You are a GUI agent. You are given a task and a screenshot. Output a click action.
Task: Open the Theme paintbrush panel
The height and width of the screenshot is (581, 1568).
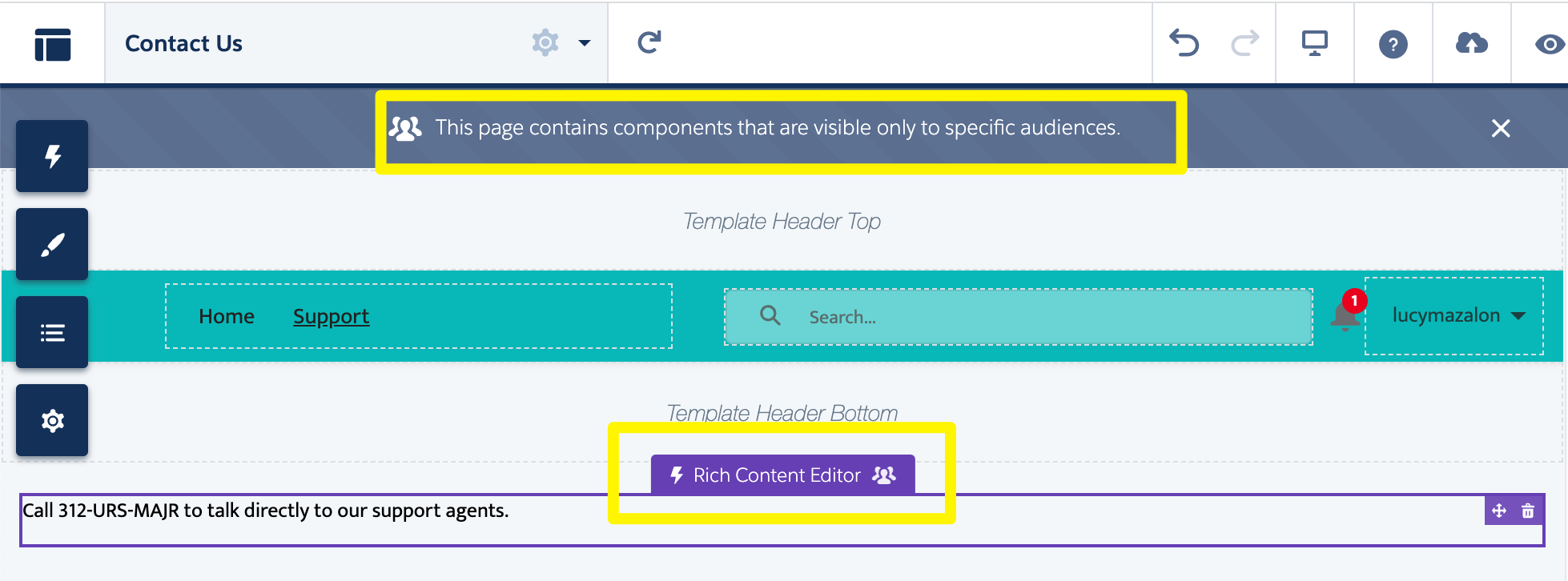pos(52,244)
